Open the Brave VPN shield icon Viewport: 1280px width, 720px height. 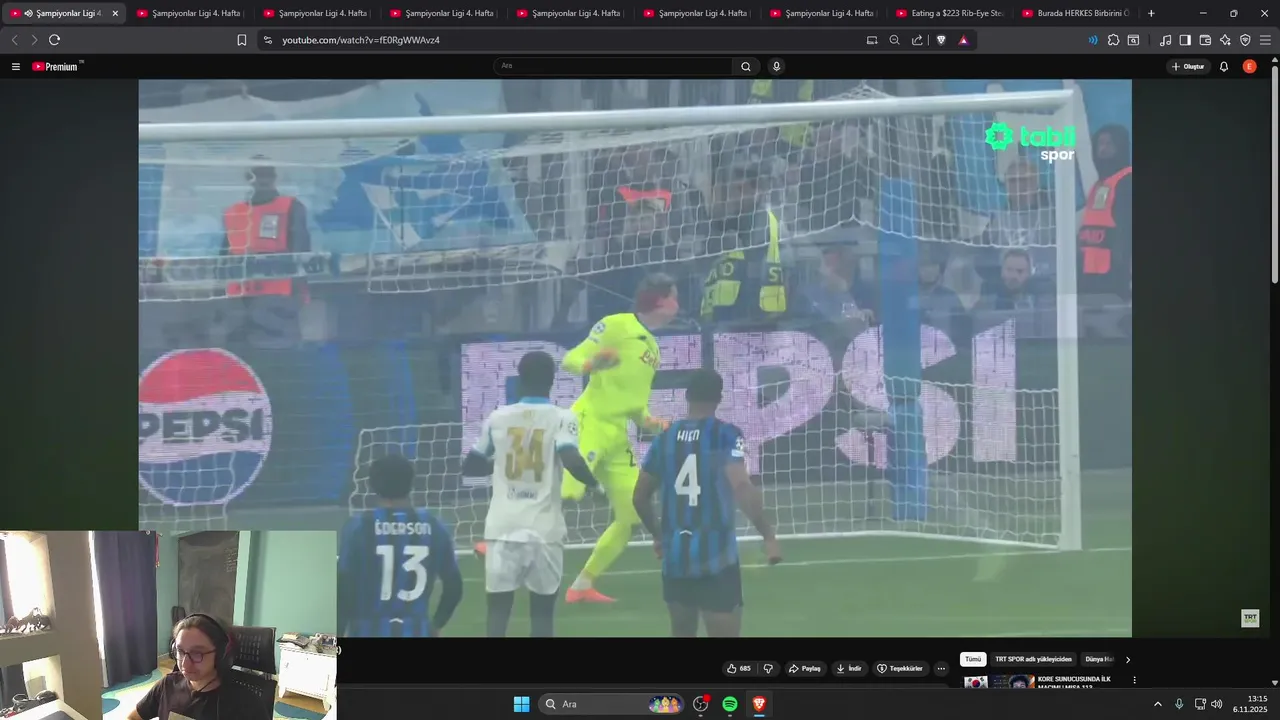pos(1245,40)
